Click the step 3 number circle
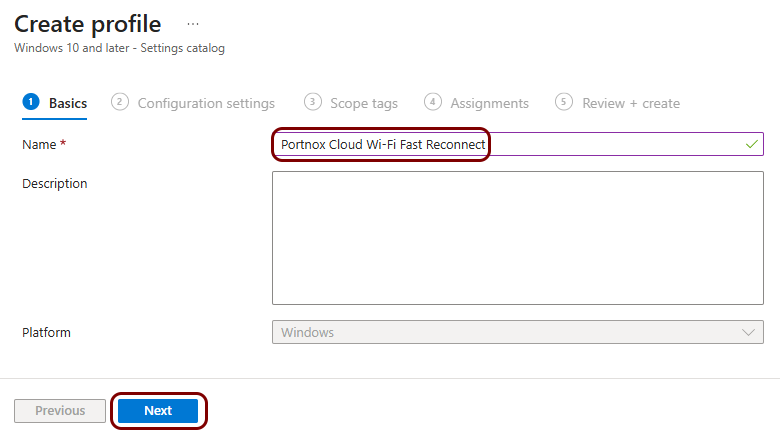The width and height of the screenshot is (780, 442). point(313,102)
